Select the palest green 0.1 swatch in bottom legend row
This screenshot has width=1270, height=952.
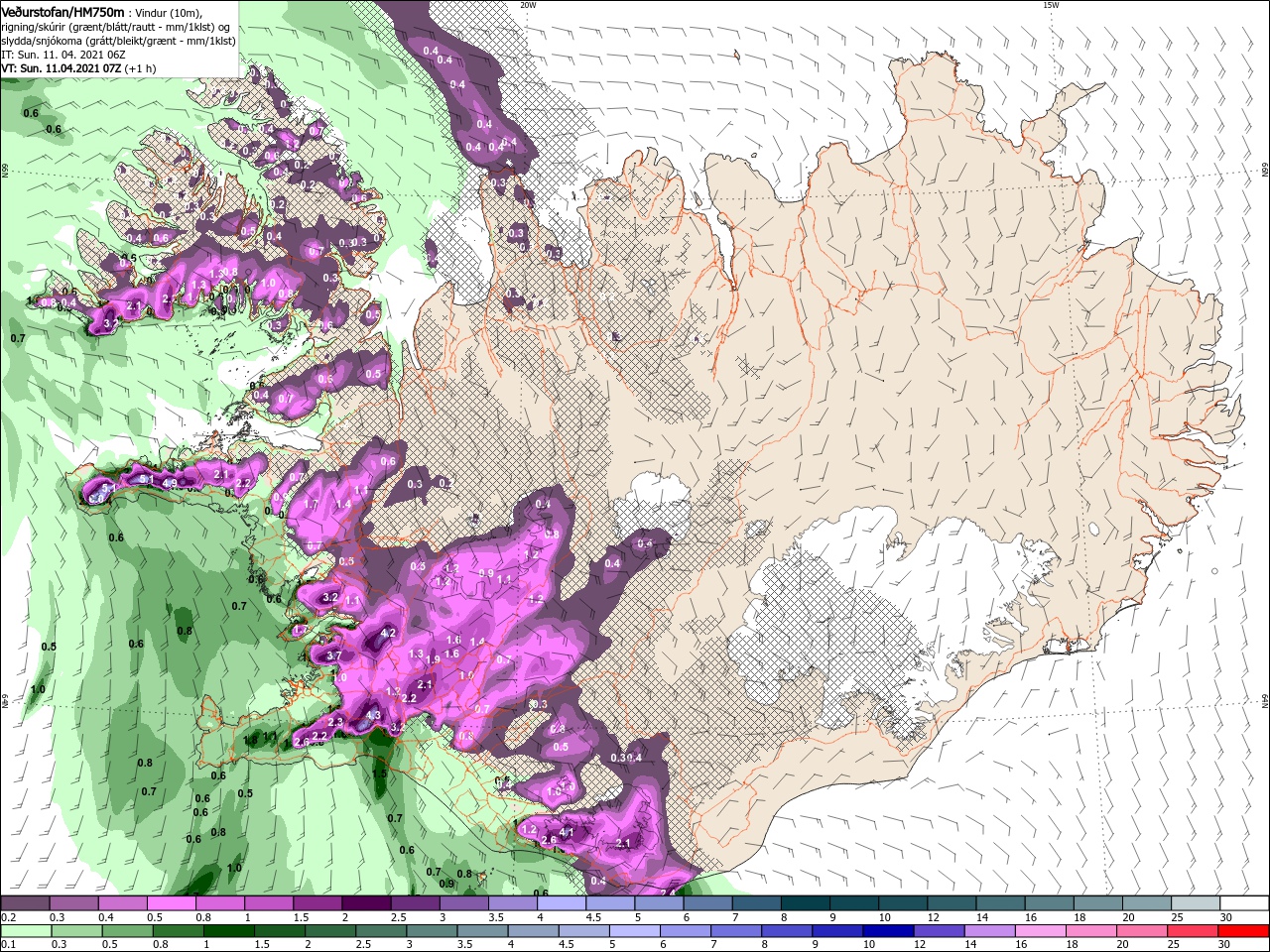(x=25, y=931)
